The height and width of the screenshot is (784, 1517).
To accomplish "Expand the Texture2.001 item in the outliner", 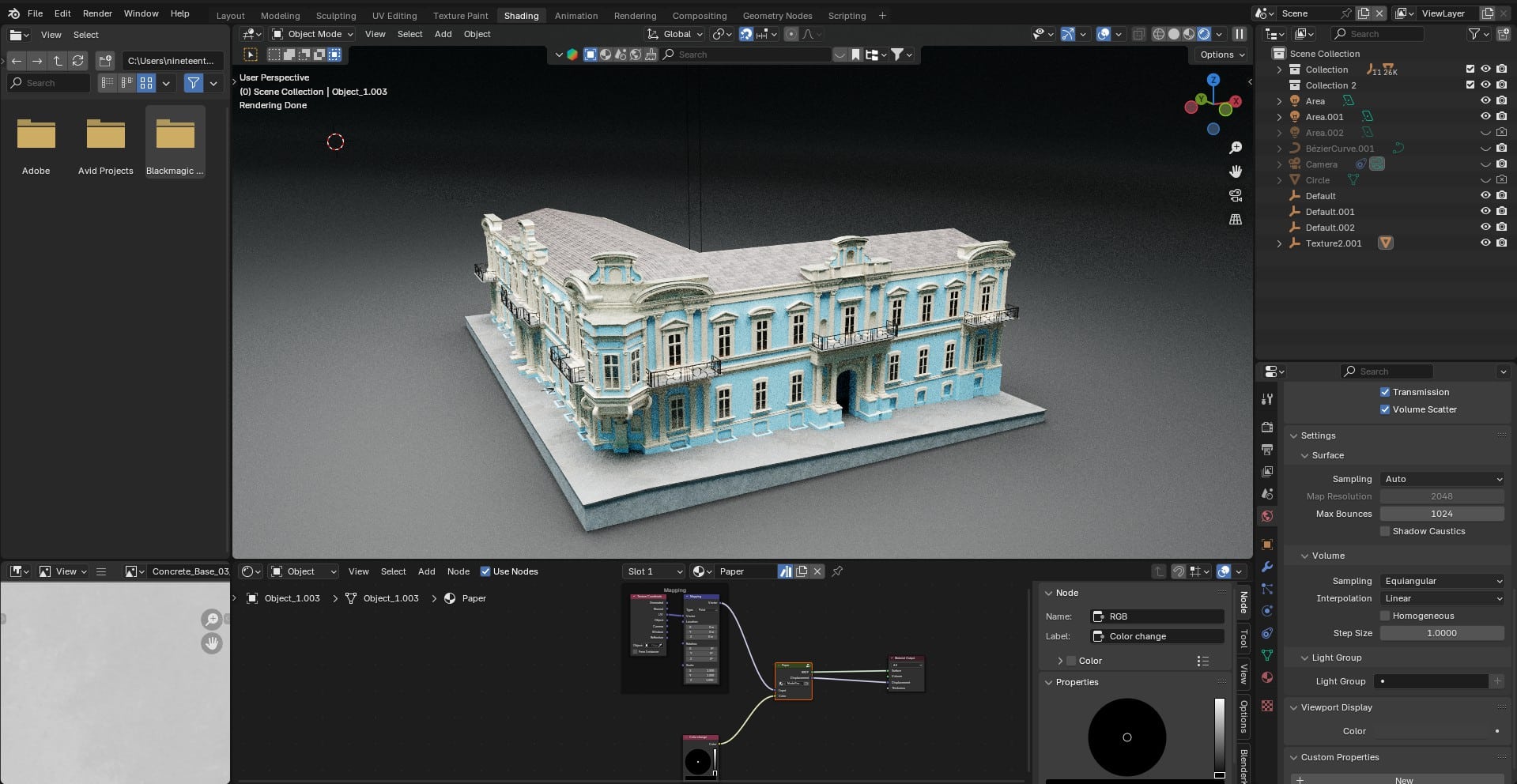I will pyautogui.click(x=1280, y=243).
